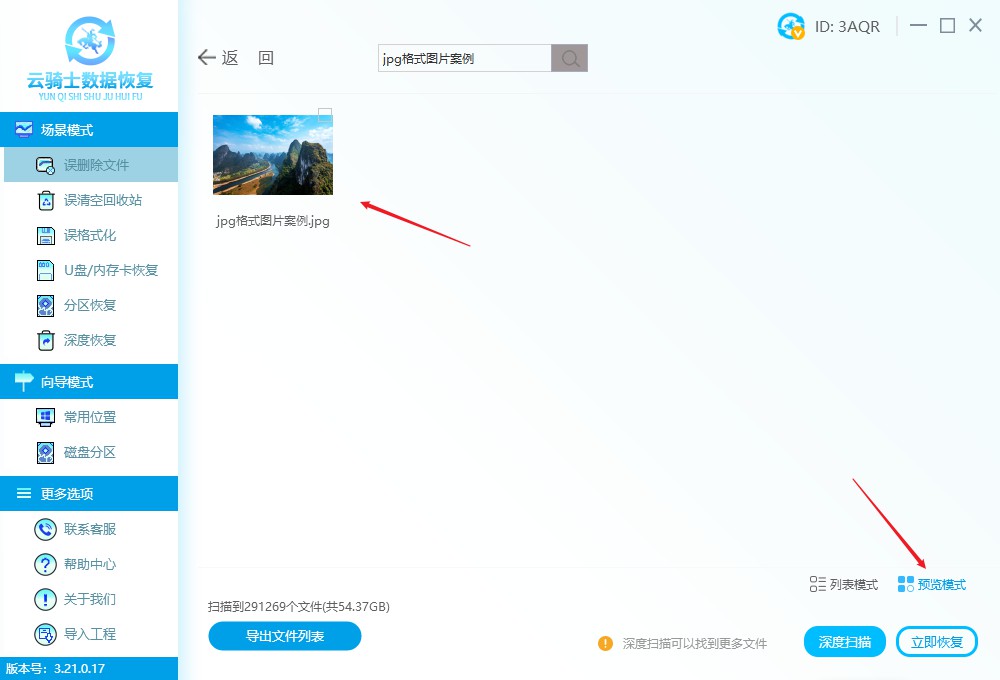Image resolution: width=1000 pixels, height=680 pixels.
Task: Click the 导出文件列表 button
Action: tap(284, 636)
